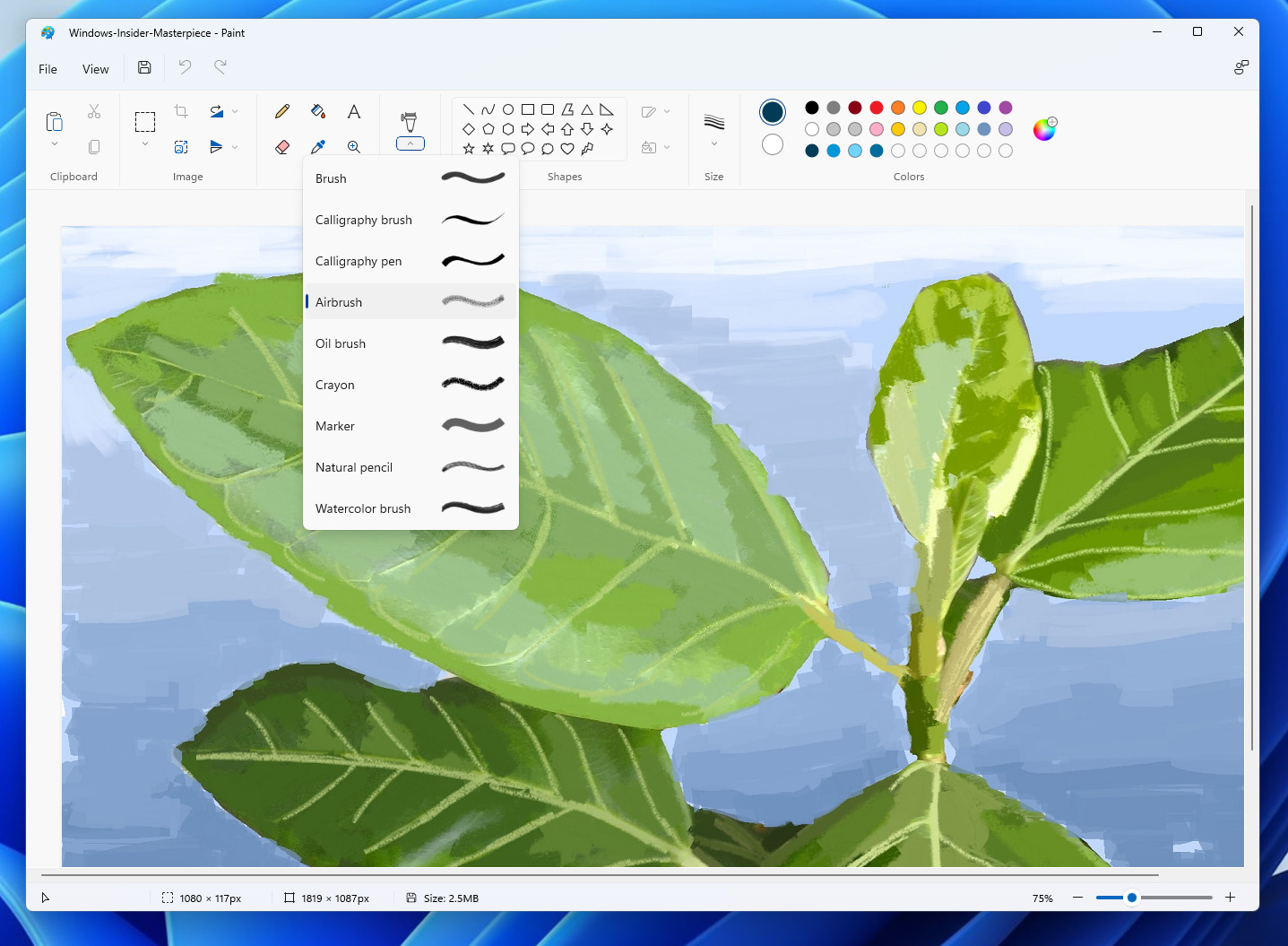
Task: Click the Save icon
Action: click(x=143, y=67)
